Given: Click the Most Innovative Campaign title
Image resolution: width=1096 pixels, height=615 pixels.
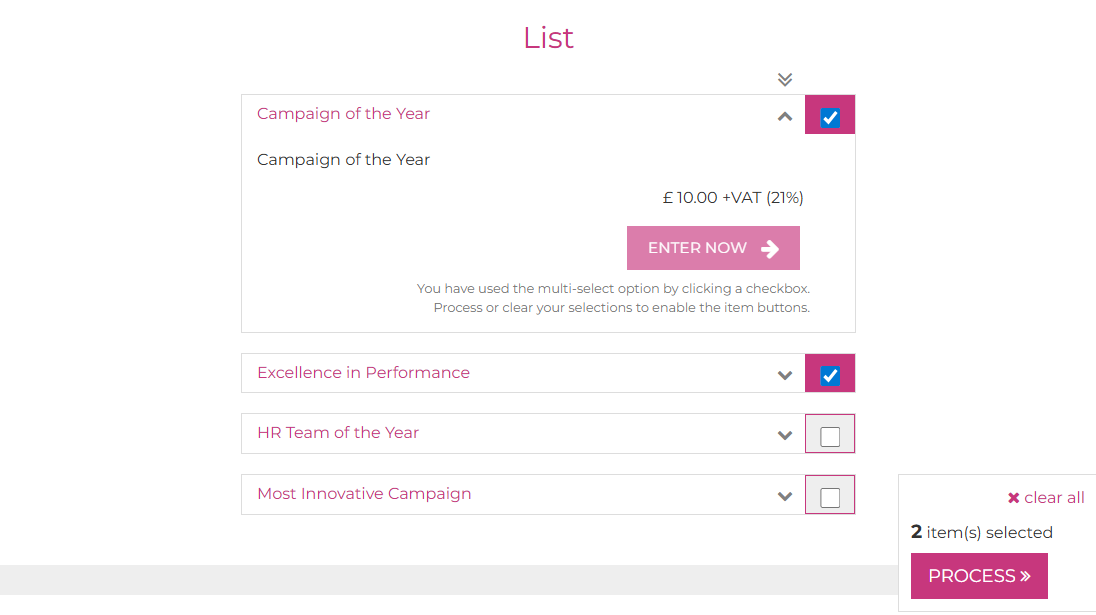Looking at the screenshot, I should tap(364, 494).
